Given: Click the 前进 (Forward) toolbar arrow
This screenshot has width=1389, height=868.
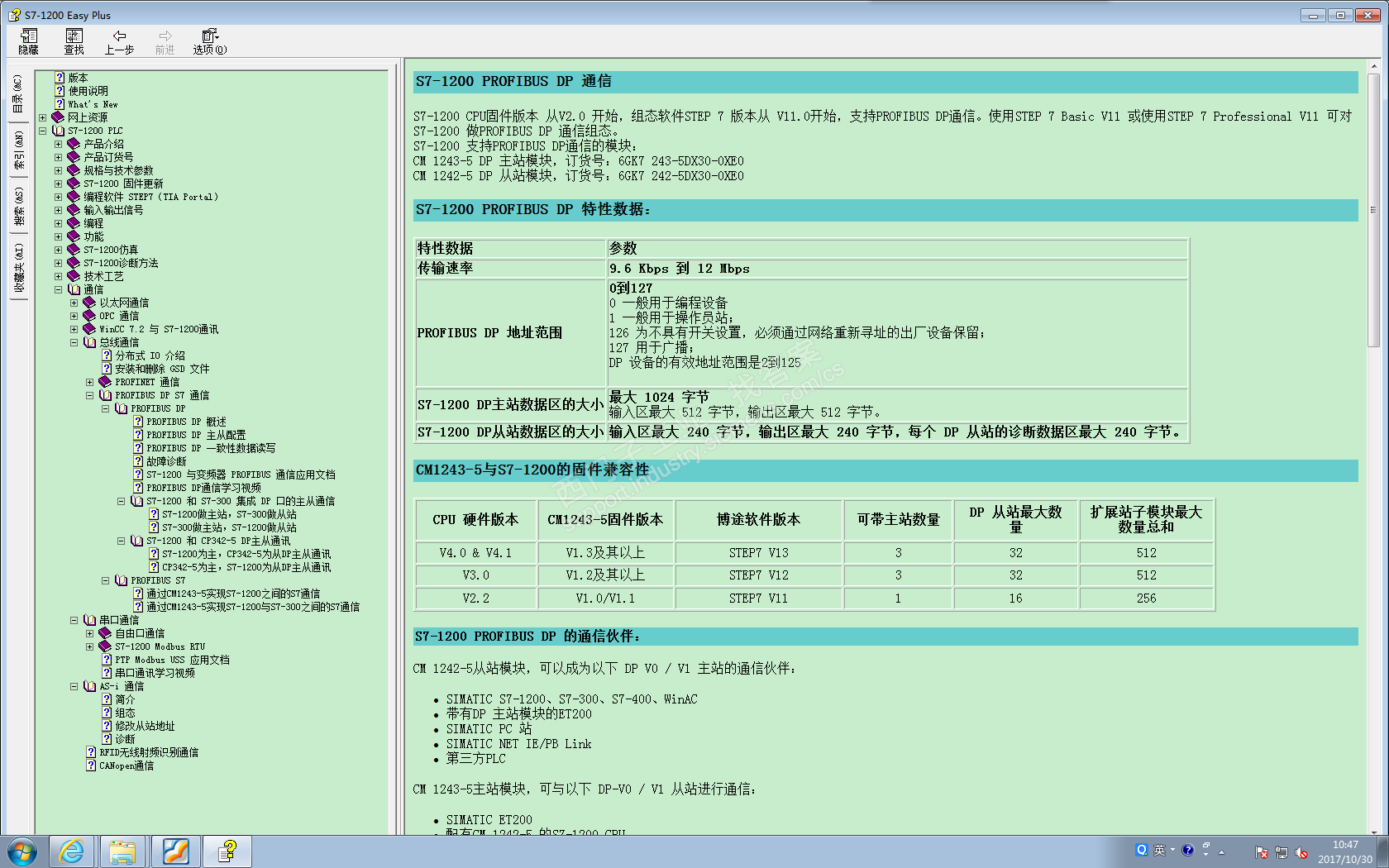Looking at the screenshot, I should pyautogui.click(x=165, y=41).
